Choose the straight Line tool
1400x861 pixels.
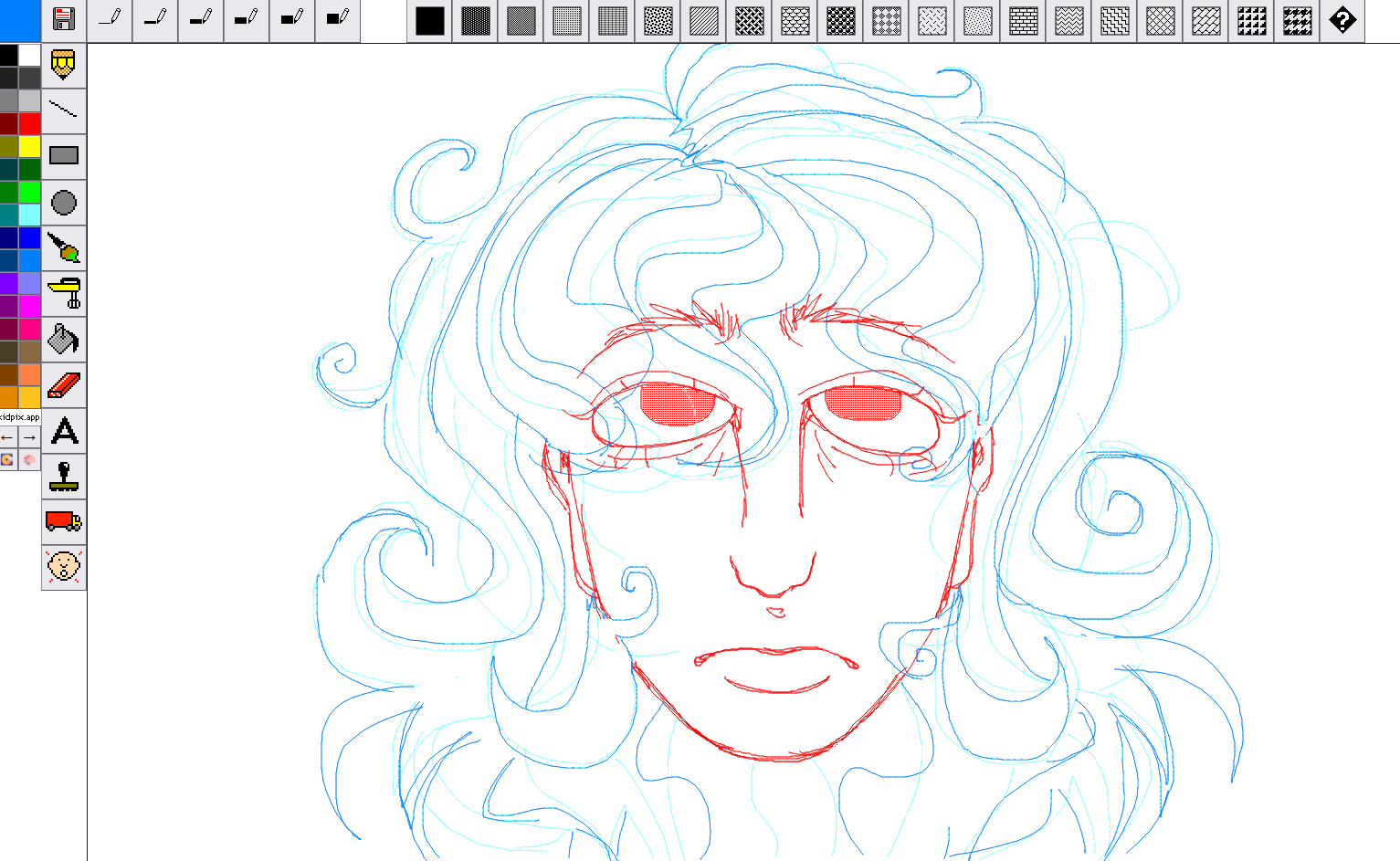(64, 111)
